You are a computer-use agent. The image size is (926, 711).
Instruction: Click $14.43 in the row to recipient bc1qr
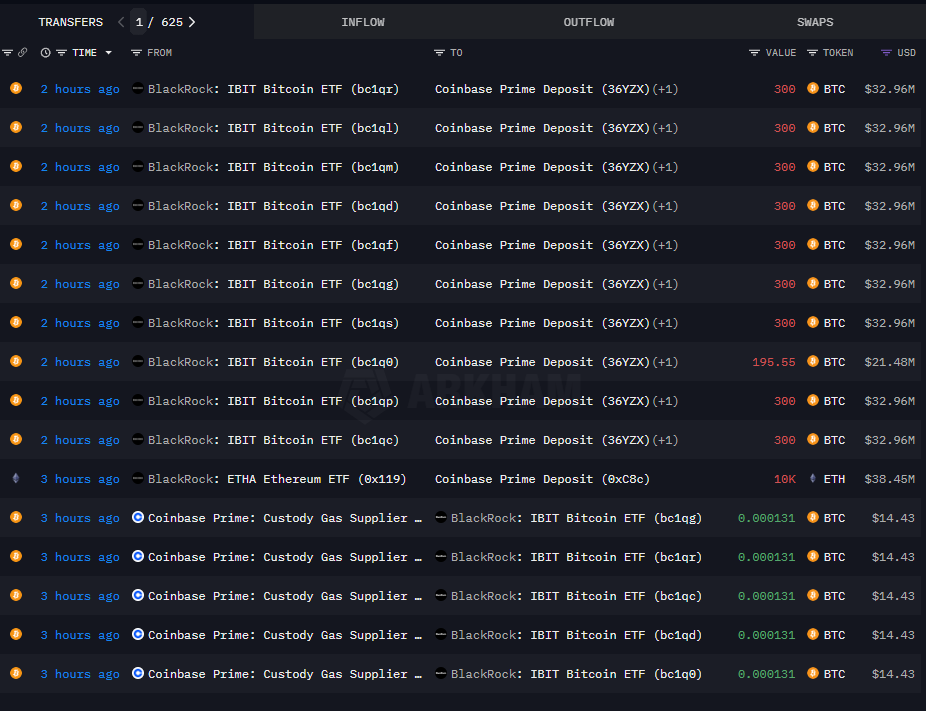pyautogui.click(x=893, y=557)
